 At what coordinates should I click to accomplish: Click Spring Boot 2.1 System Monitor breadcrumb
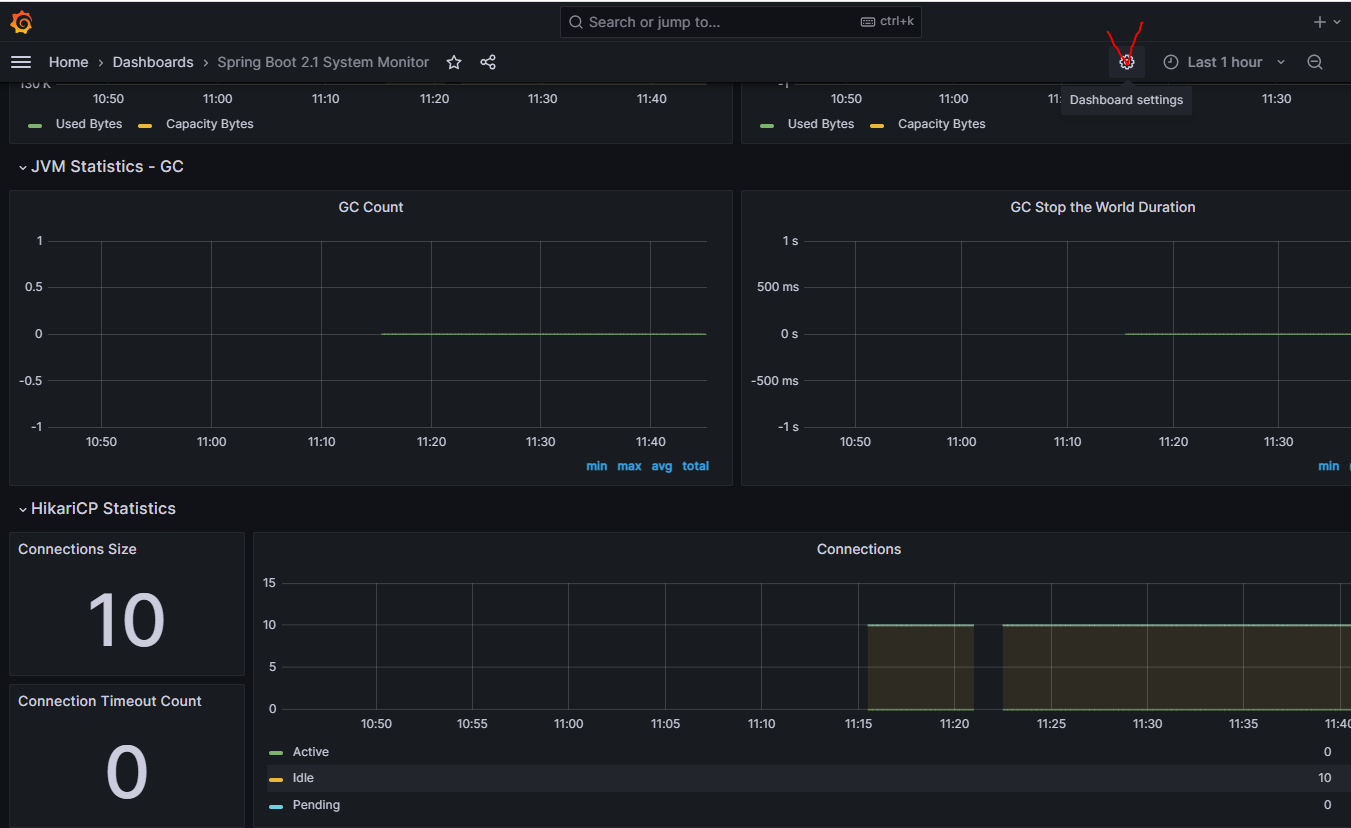(323, 62)
